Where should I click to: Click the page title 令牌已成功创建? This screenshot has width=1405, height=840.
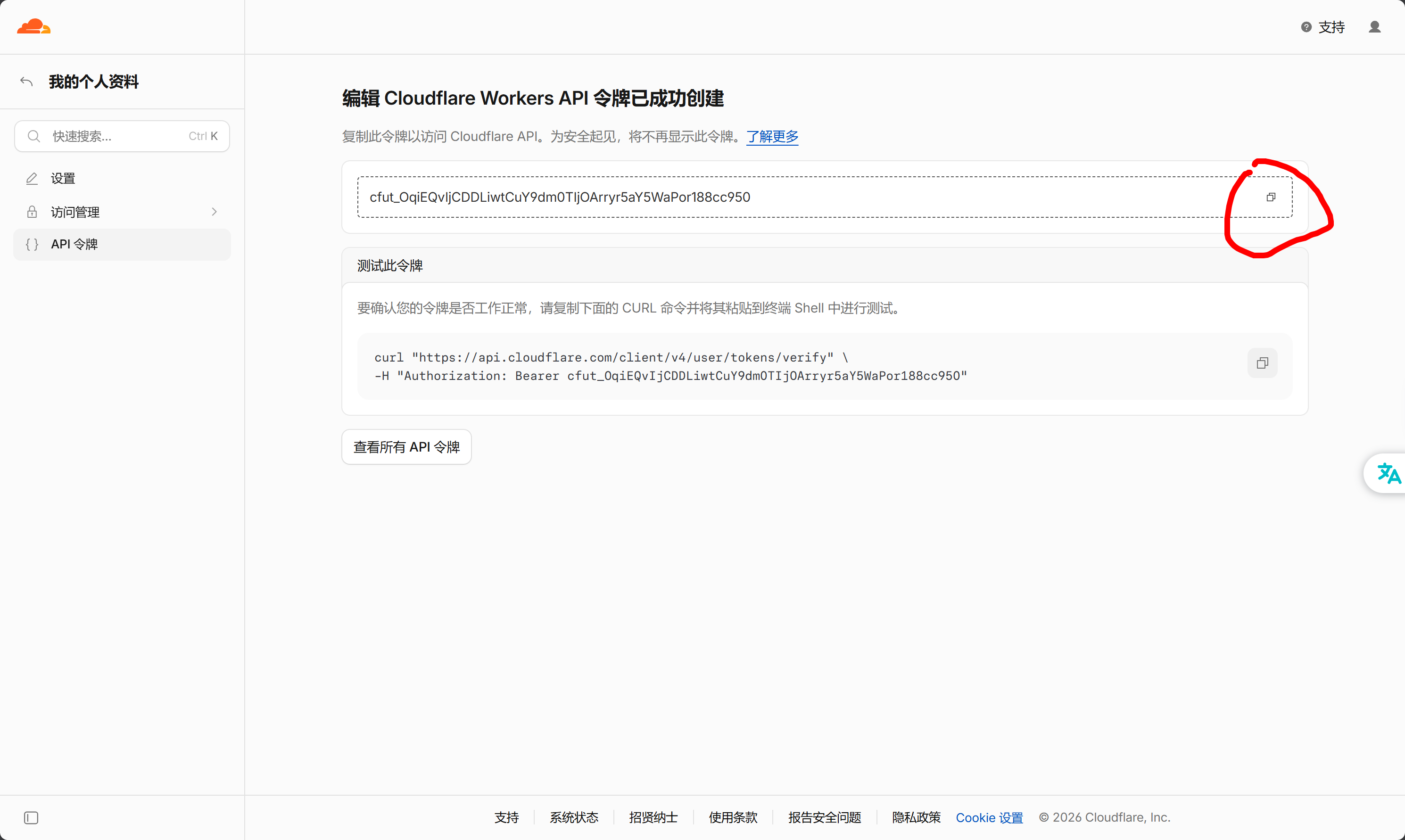658,98
